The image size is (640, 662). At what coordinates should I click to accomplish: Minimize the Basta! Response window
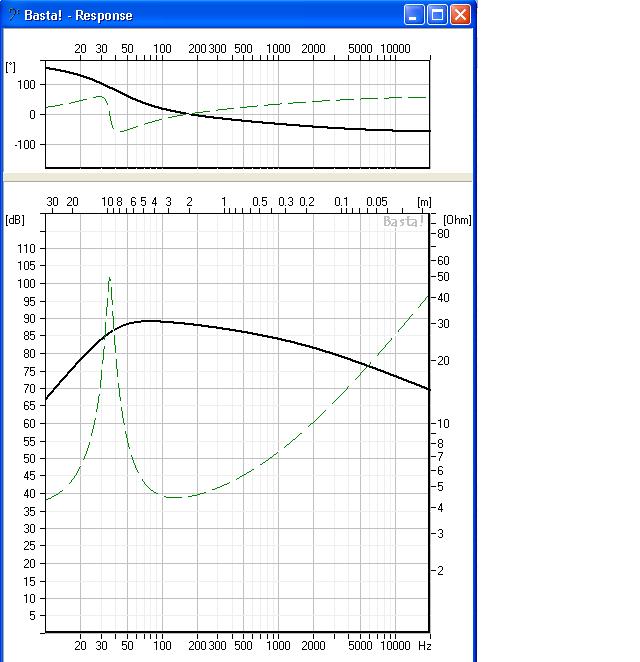tap(414, 15)
